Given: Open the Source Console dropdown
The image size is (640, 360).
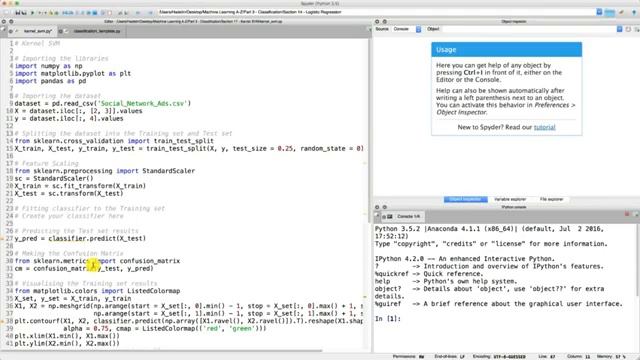Looking at the screenshot, I should 407,29.
